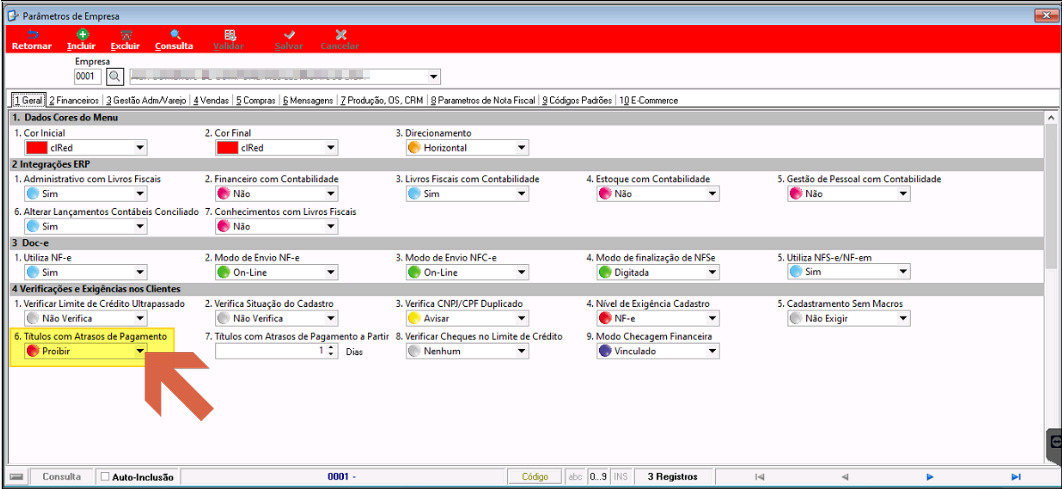Screen dimensions: 1062x489
Task: Expand Administrativo com Livros Fiscais dropdown
Action: click(140, 194)
